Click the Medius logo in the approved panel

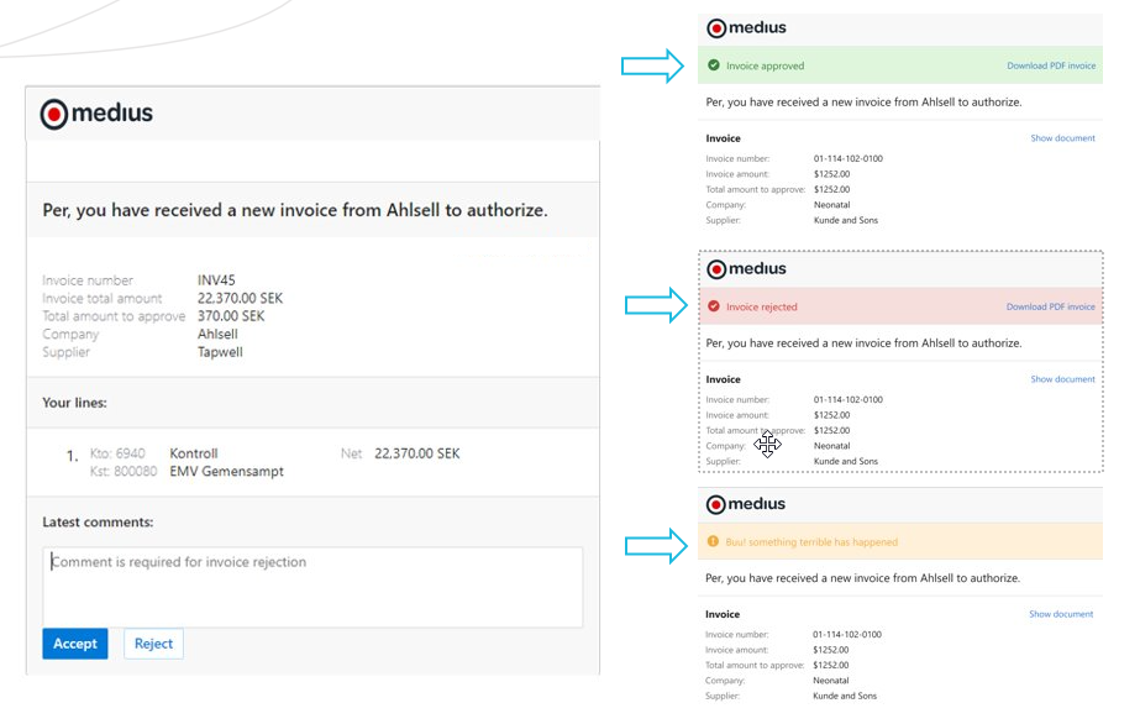pos(746,28)
